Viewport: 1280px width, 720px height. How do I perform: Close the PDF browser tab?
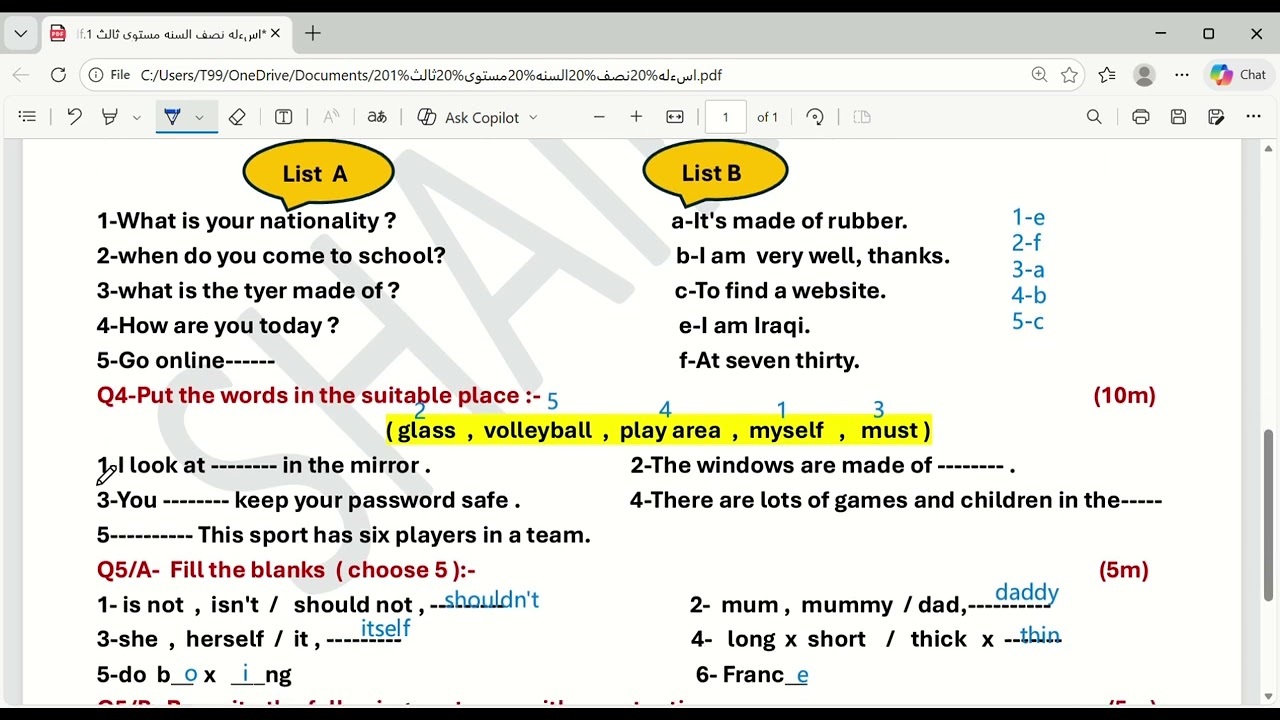(x=275, y=34)
